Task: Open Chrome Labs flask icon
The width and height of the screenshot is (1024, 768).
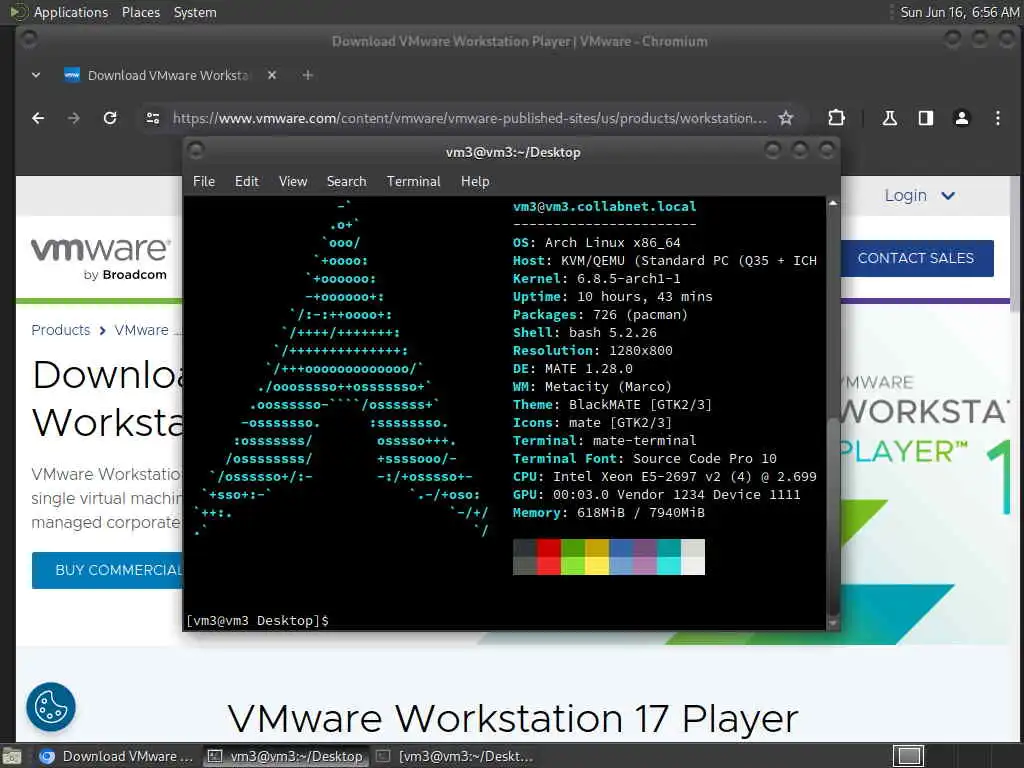Action: (889, 118)
